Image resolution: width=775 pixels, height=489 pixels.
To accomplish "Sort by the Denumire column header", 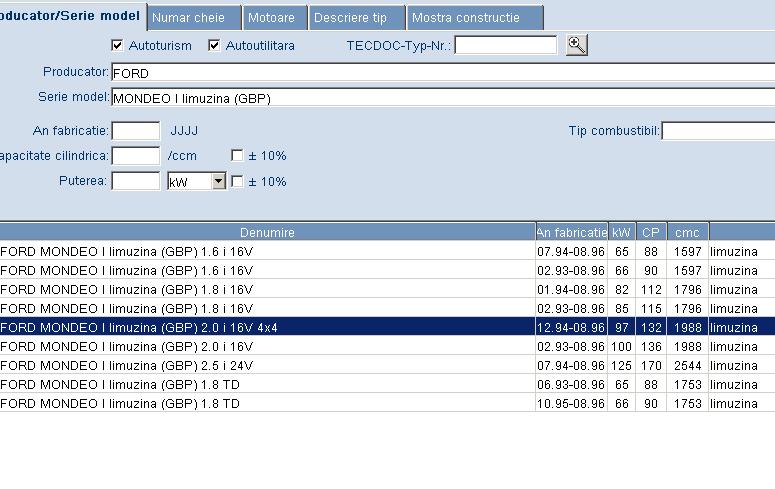I will coord(267,232).
